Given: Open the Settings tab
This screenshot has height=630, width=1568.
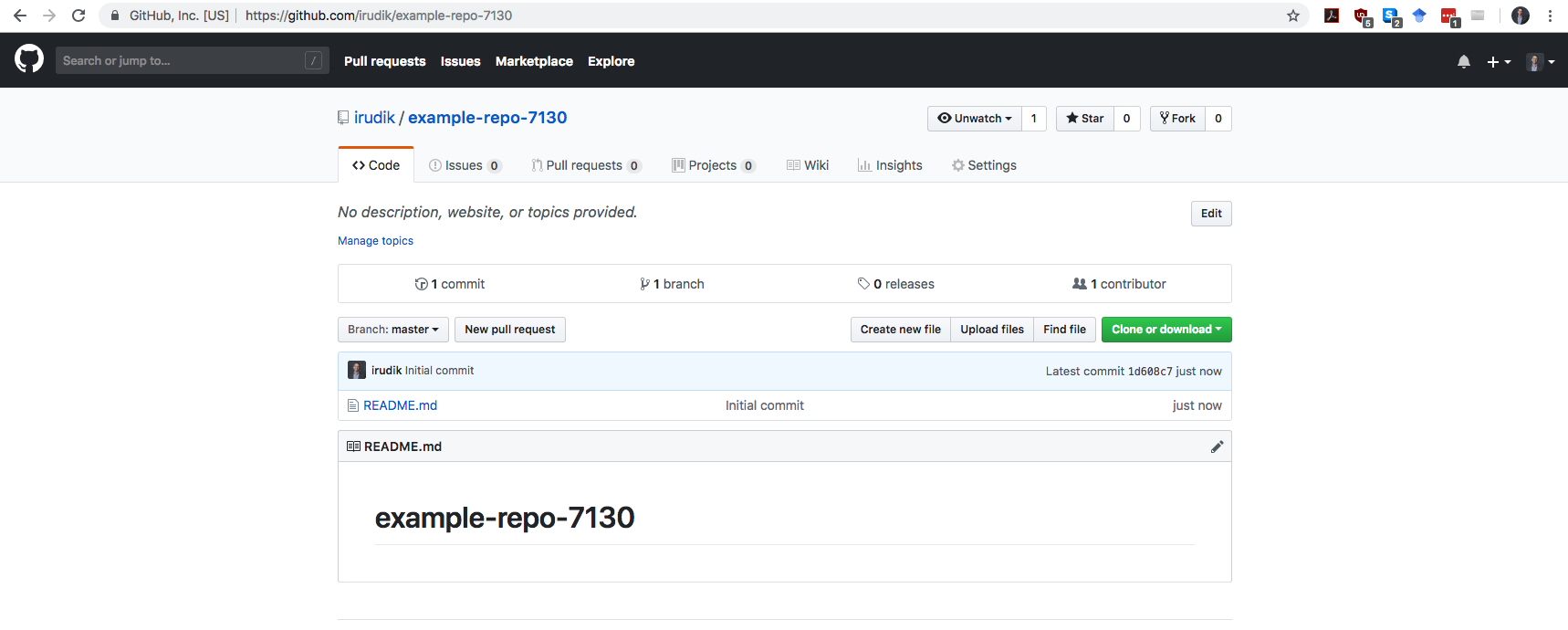Looking at the screenshot, I should 984,165.
